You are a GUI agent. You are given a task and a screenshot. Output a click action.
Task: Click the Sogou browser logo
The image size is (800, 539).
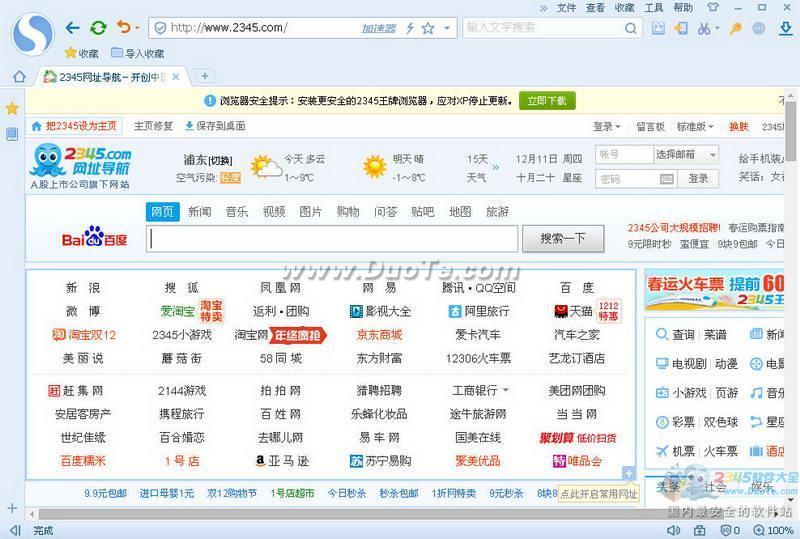[32, 32]
